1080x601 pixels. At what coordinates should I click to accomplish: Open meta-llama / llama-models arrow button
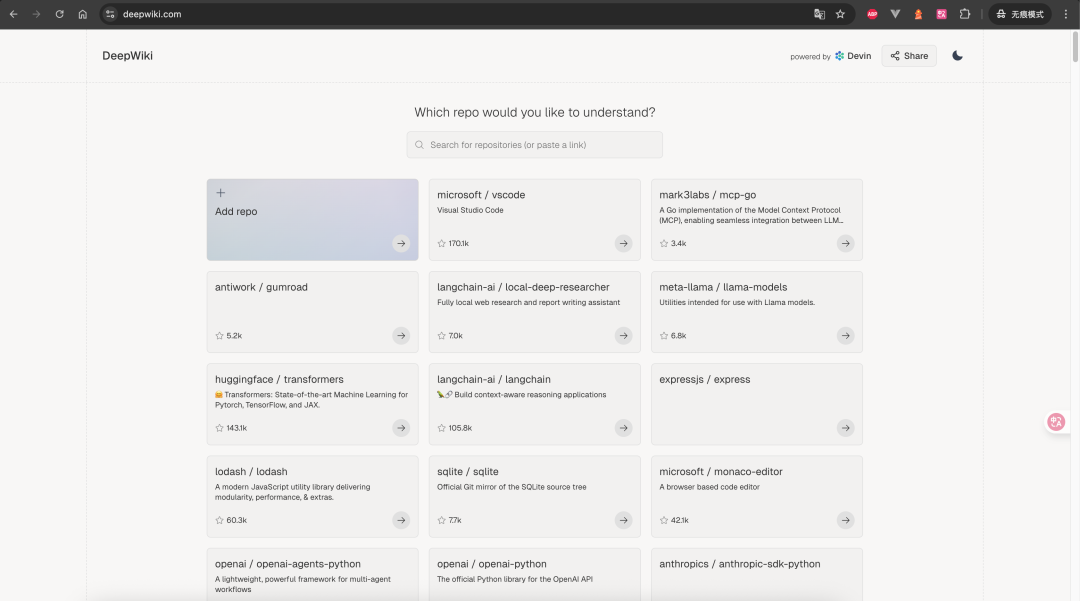pos(845,335)
